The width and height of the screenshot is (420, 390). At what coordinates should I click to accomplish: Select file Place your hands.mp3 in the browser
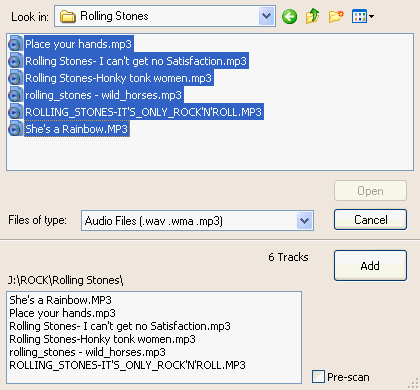[x=79, y=44]
